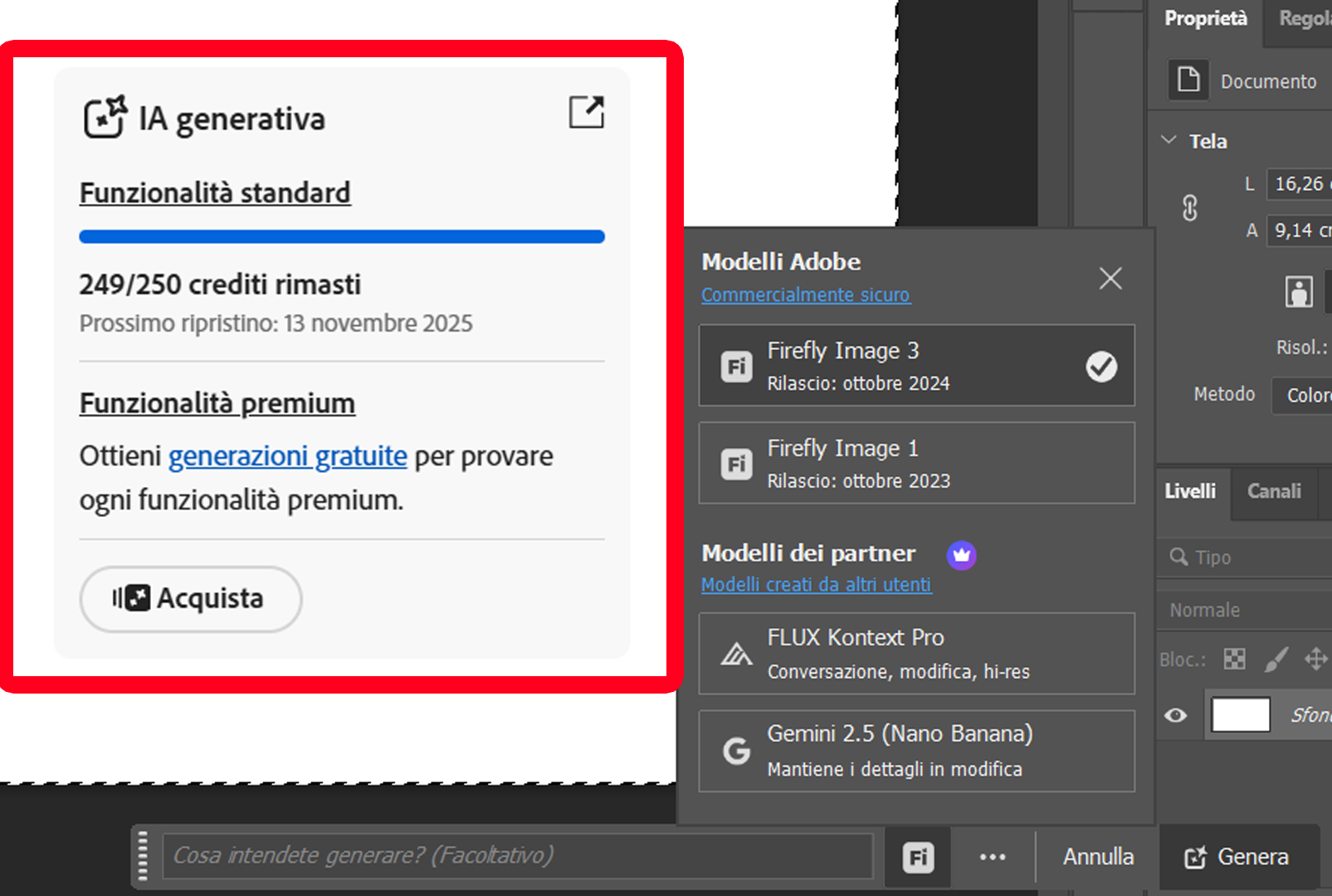Click the FLUX triangle logo icon
The width and height of the screenshot is (1332, 896).
point(736,655)
